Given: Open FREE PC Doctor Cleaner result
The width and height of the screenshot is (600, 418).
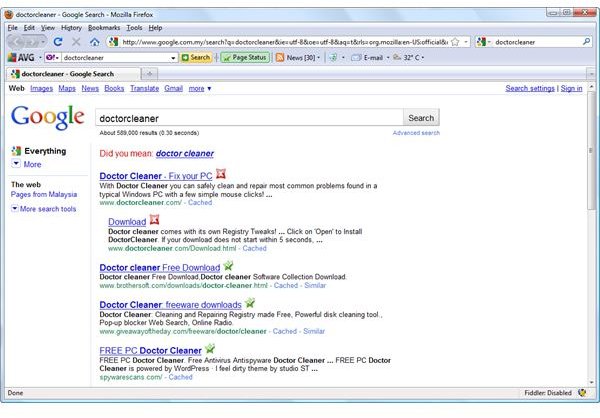Looking at the screenshot, I should (x=150, y=350).
